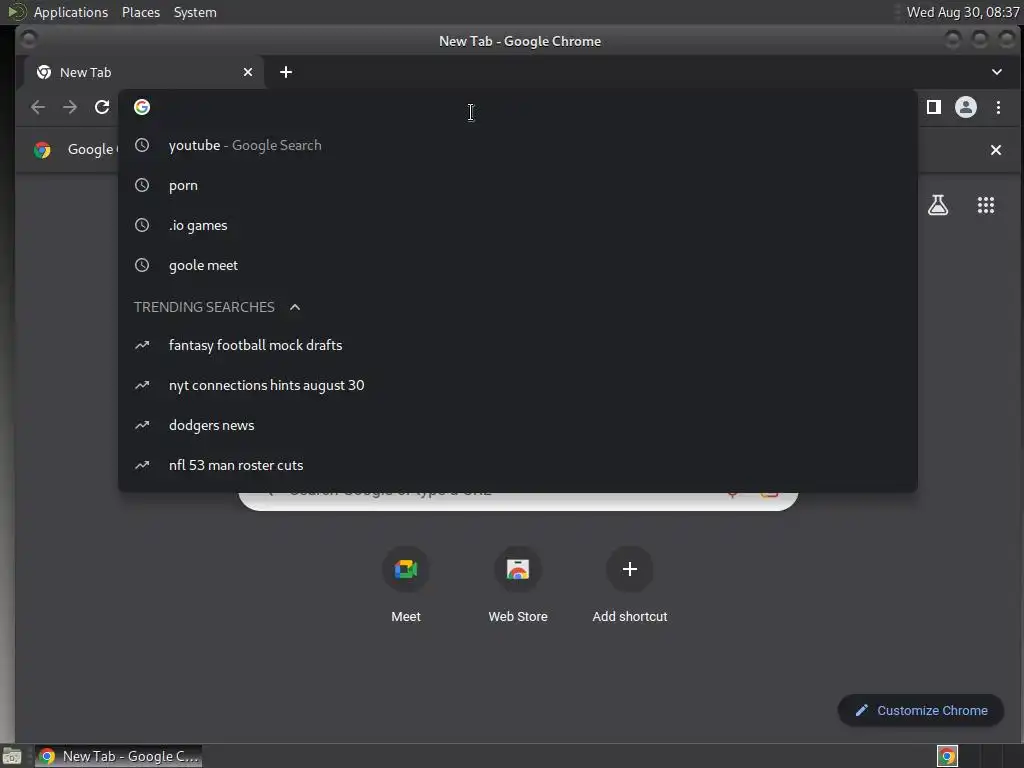Select the youtube search suggestion
Image resolution: width=1024 pixels, height=768 pixels.
pyautogui.click(x=517, y=145)
